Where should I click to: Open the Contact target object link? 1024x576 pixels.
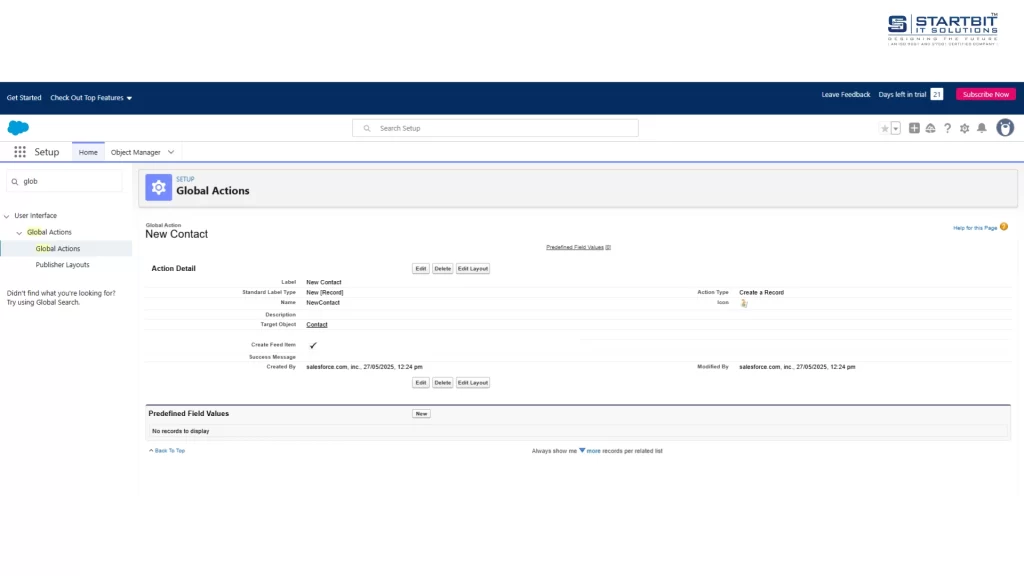point(317,325)
